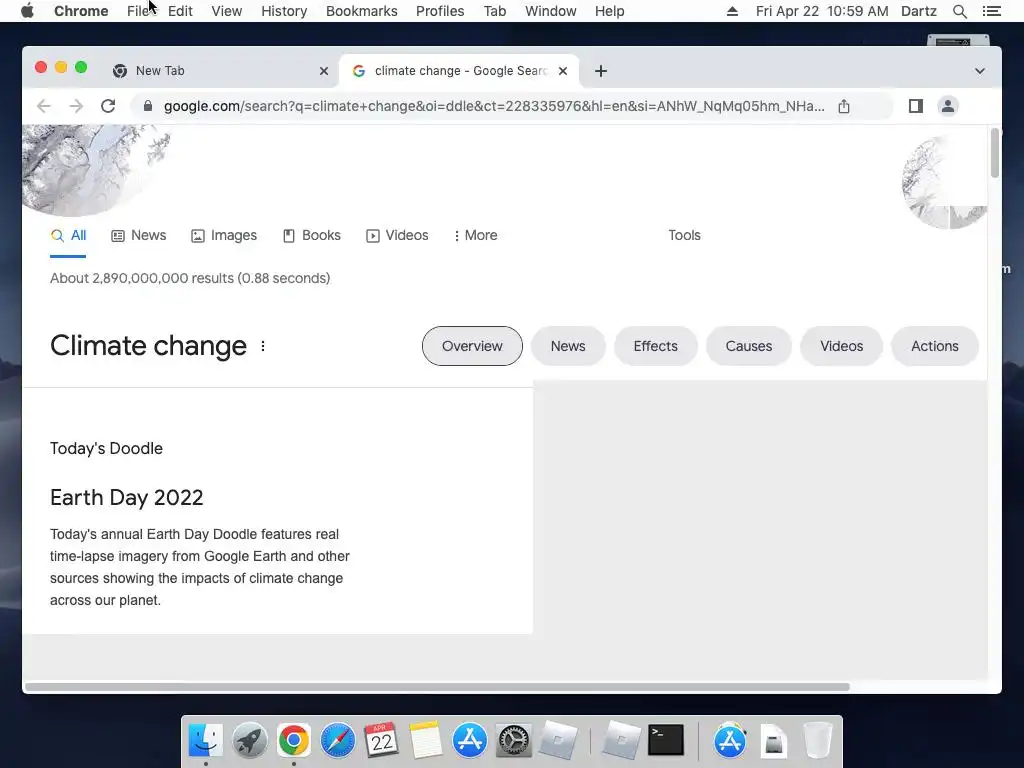Image resolution: width=1024 pixels, height=768 pixels.
Task: Switch to Books search results
Action: 312,235
